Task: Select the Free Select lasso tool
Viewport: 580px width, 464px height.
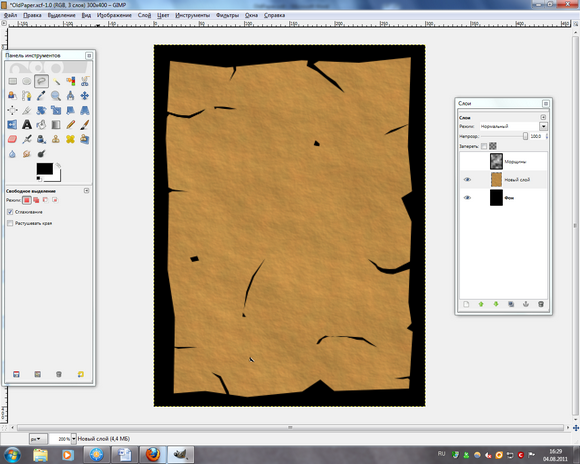Action: [41, 81]
